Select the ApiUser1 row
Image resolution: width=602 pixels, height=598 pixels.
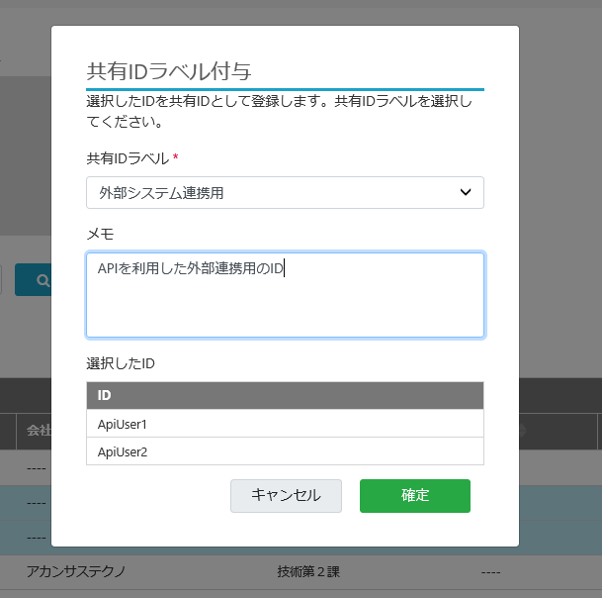pyautogui.click(x=284, y=424)
